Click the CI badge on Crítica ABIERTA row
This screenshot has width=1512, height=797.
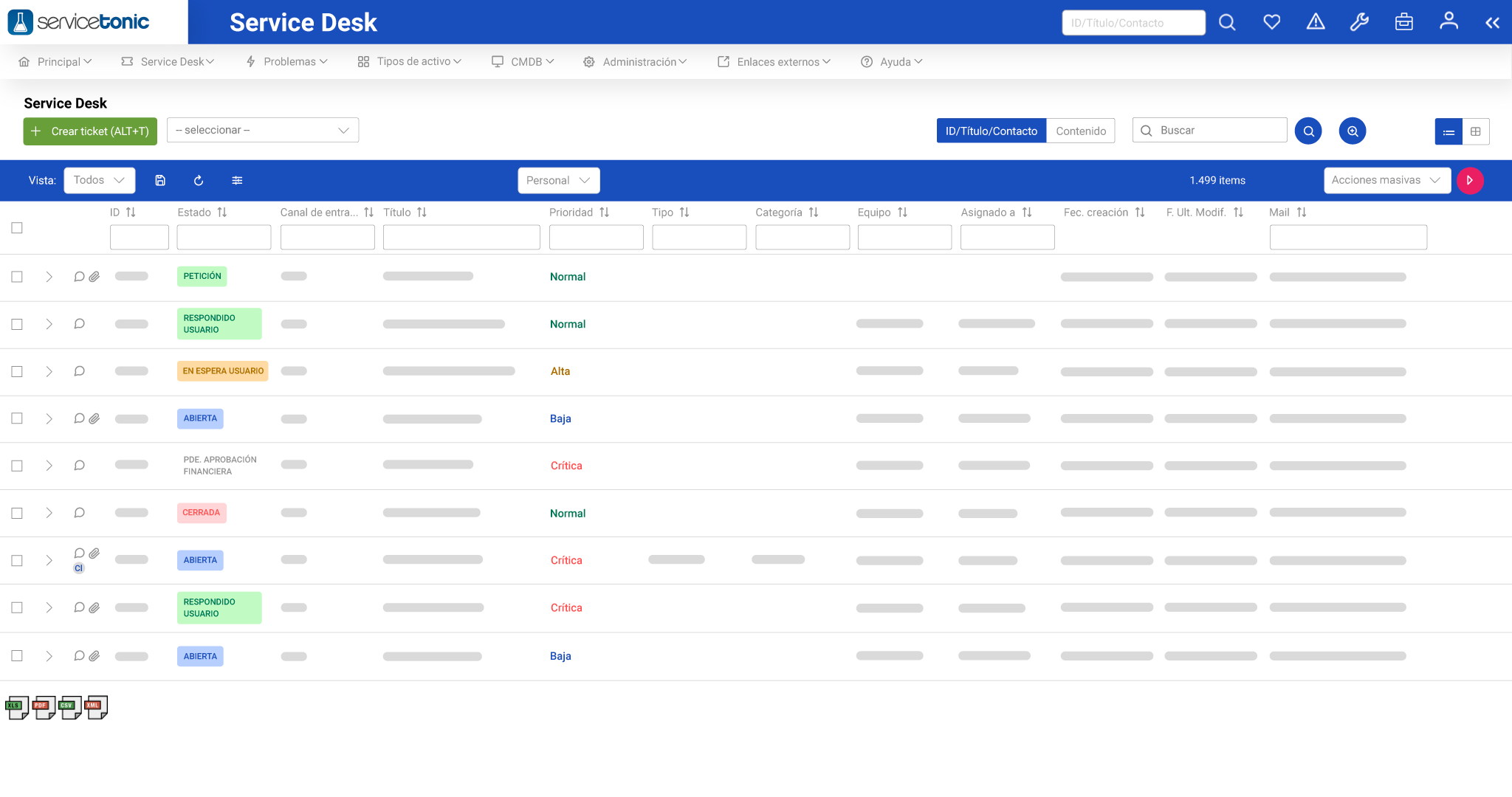coord(78,568)
